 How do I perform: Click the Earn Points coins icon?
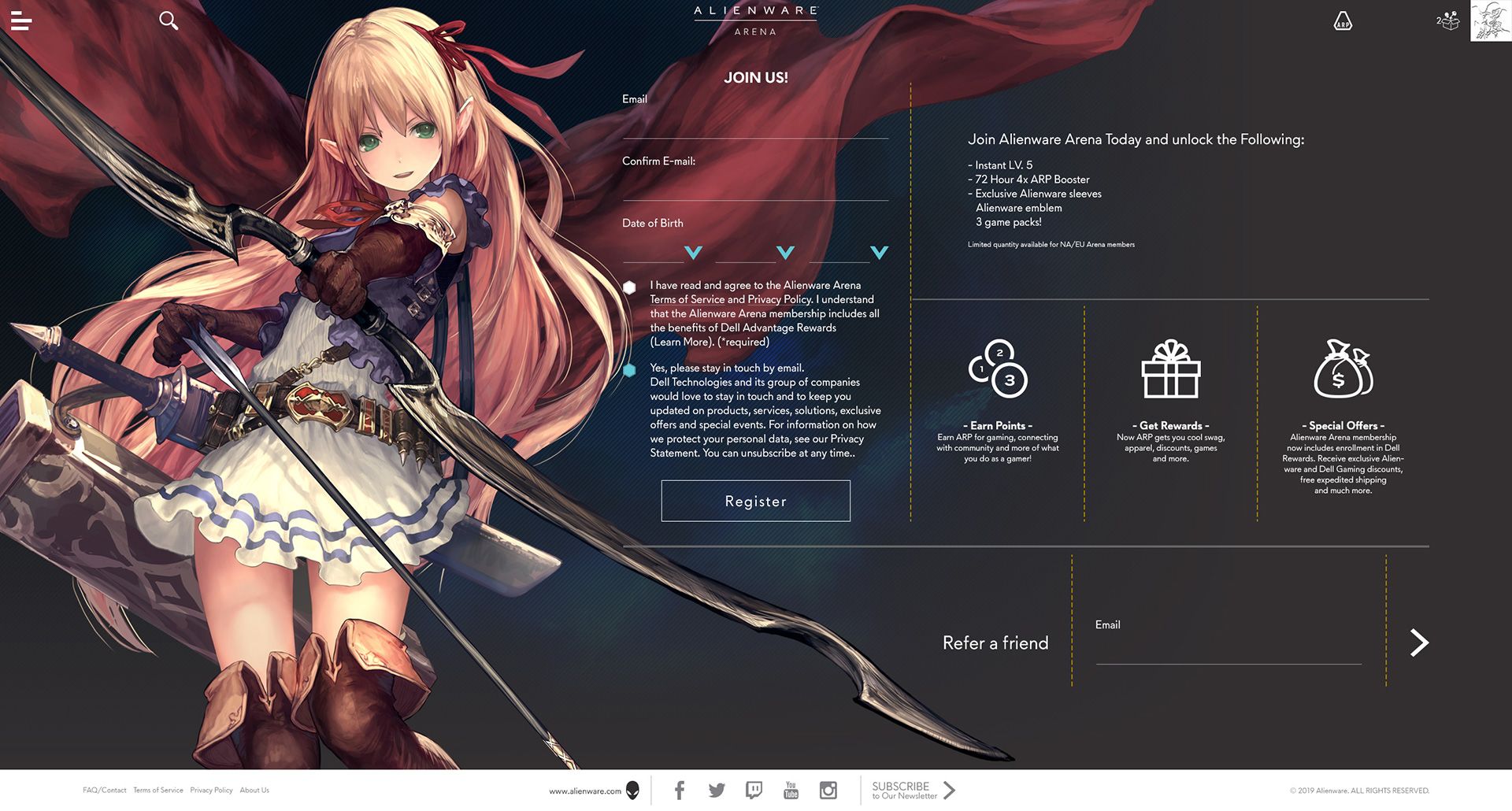tap(998, 368)
